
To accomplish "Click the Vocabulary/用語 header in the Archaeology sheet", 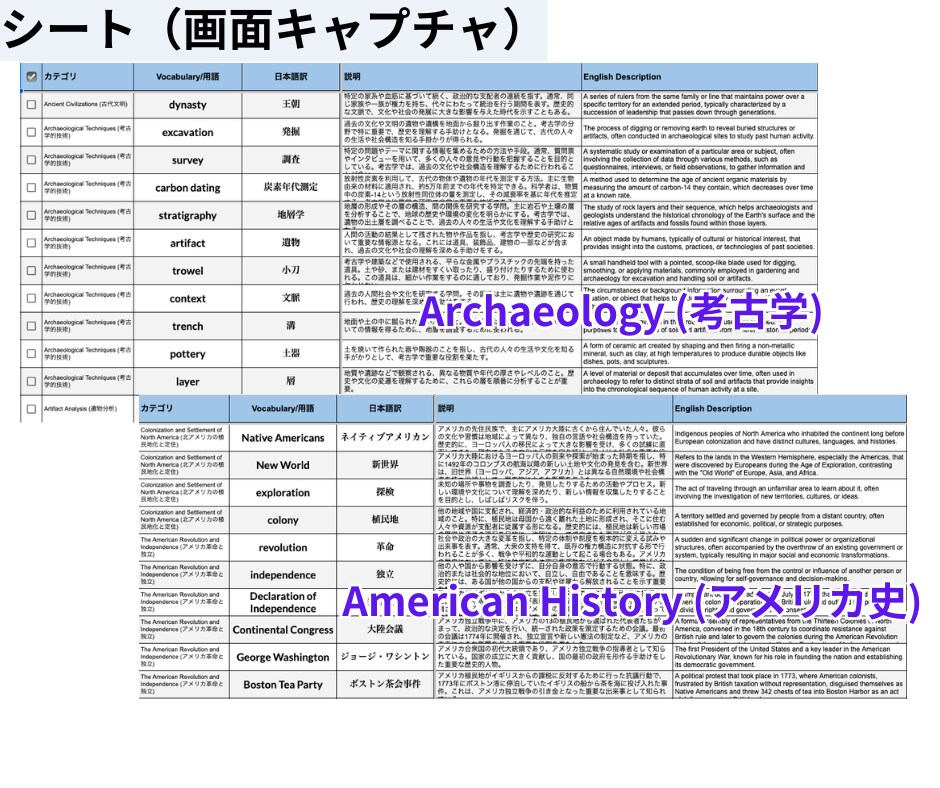I will (x=188, y=77).
